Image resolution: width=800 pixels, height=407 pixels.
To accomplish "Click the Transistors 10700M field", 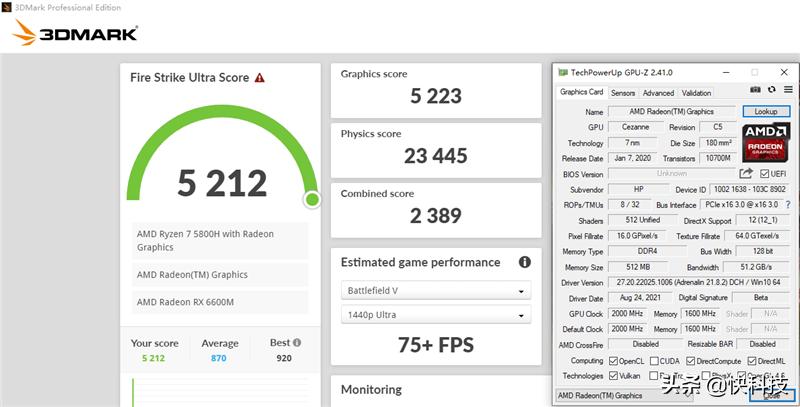I will [x=718, y=158].
